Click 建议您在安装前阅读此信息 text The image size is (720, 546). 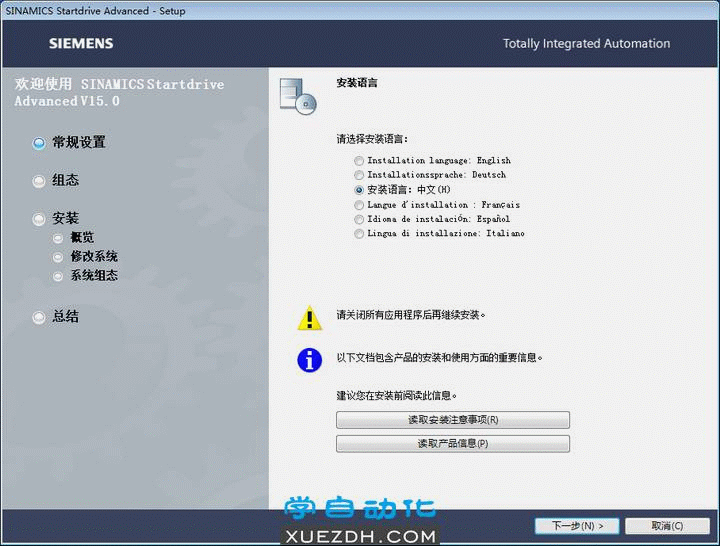coord(397,395)
